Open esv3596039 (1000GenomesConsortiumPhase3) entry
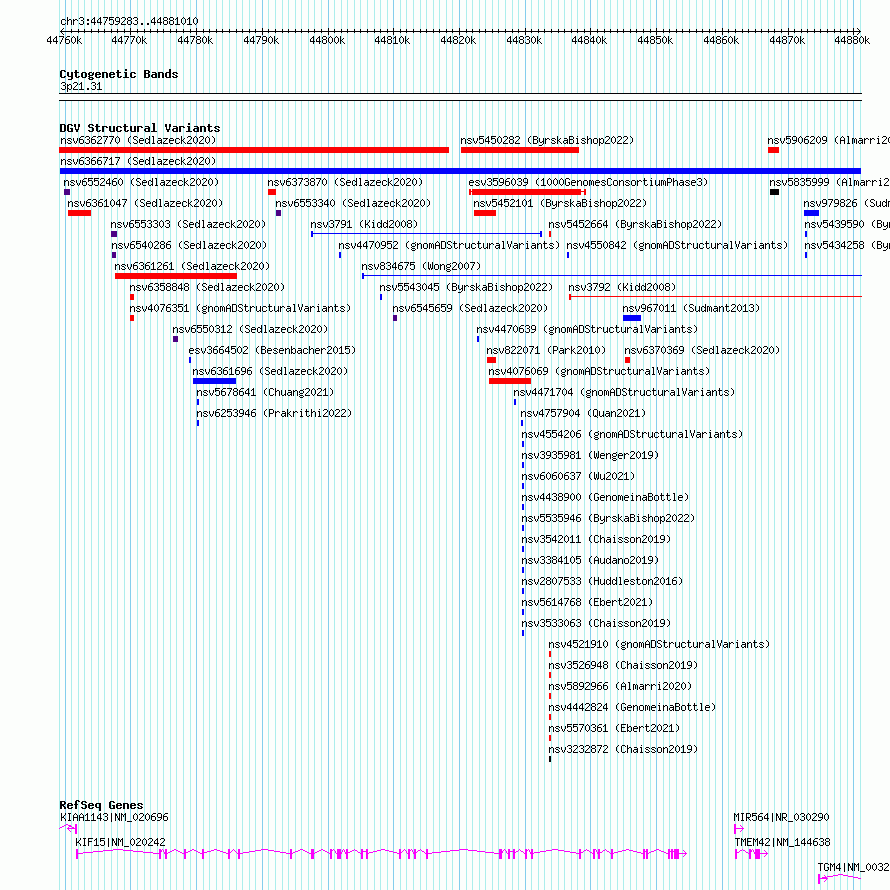The image size is (890, 890). coord(588,182)
